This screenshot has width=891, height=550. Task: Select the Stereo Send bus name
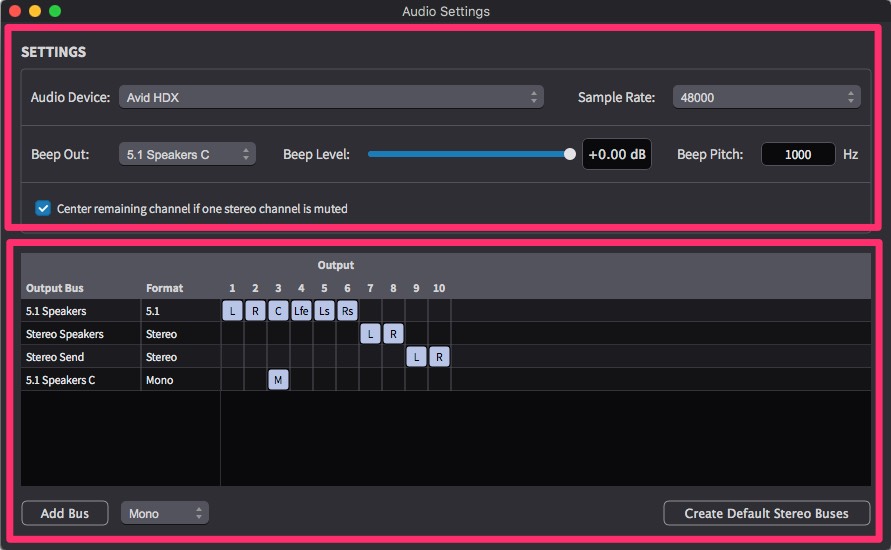[x=55, y=357]
